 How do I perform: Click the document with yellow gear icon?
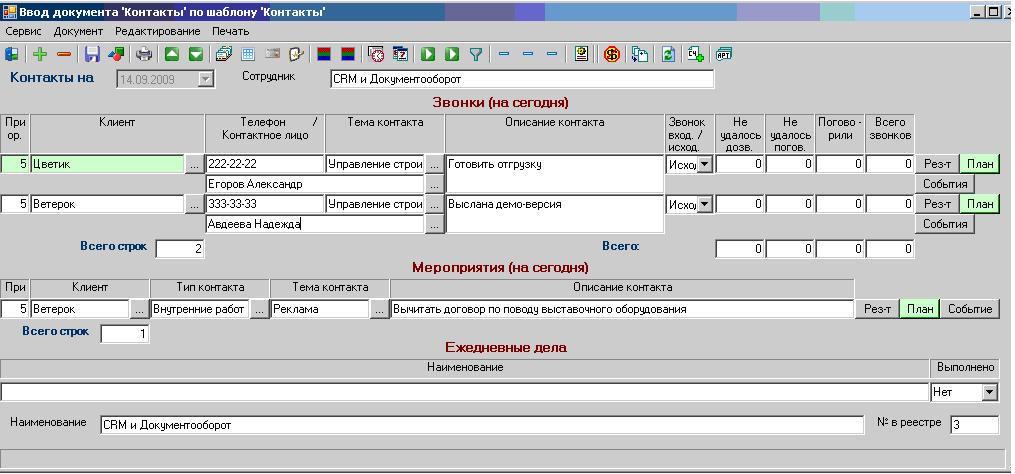[x=581, y=54]
